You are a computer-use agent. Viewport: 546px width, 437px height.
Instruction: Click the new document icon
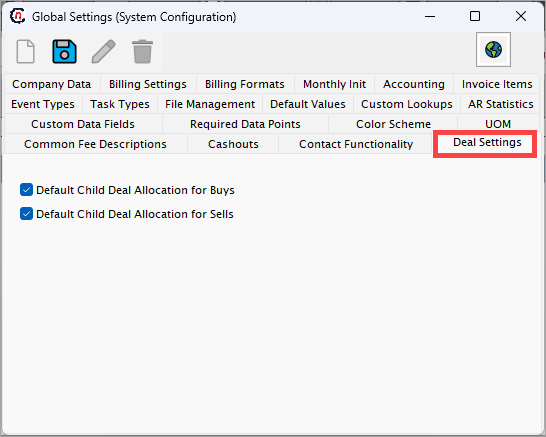tap(26, 52)
